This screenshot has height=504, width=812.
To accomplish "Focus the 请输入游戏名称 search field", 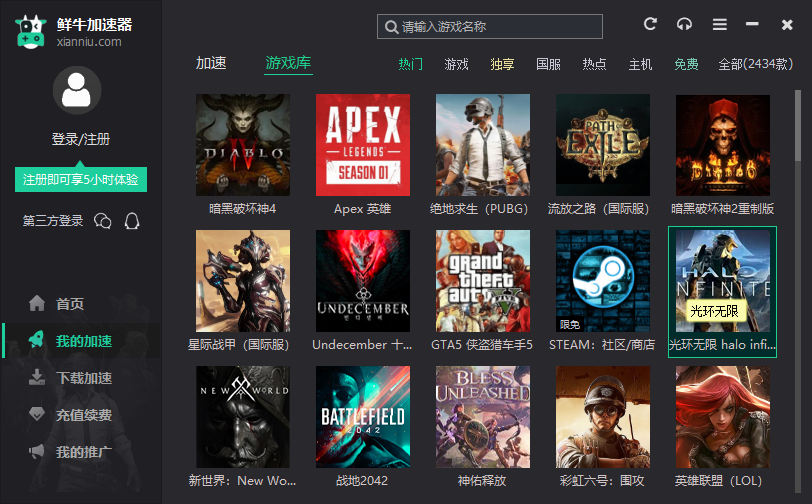I will tap(490, 26).
